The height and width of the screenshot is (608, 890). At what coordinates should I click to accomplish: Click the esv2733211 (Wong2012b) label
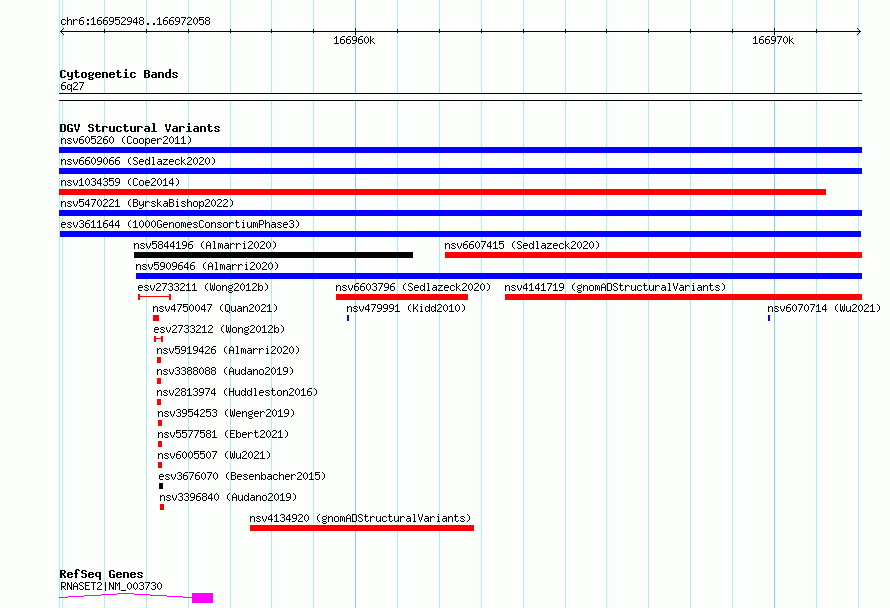[203, 287]
